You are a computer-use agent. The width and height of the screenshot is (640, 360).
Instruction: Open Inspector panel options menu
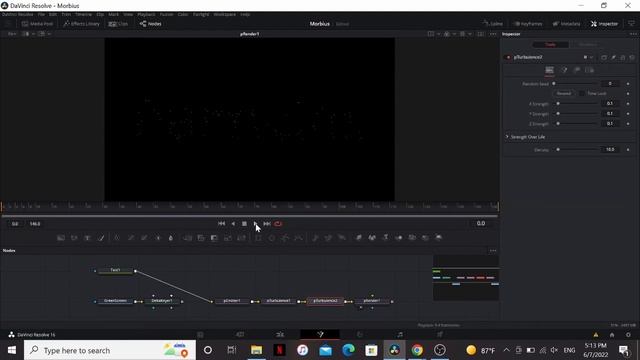coord(633,34)
